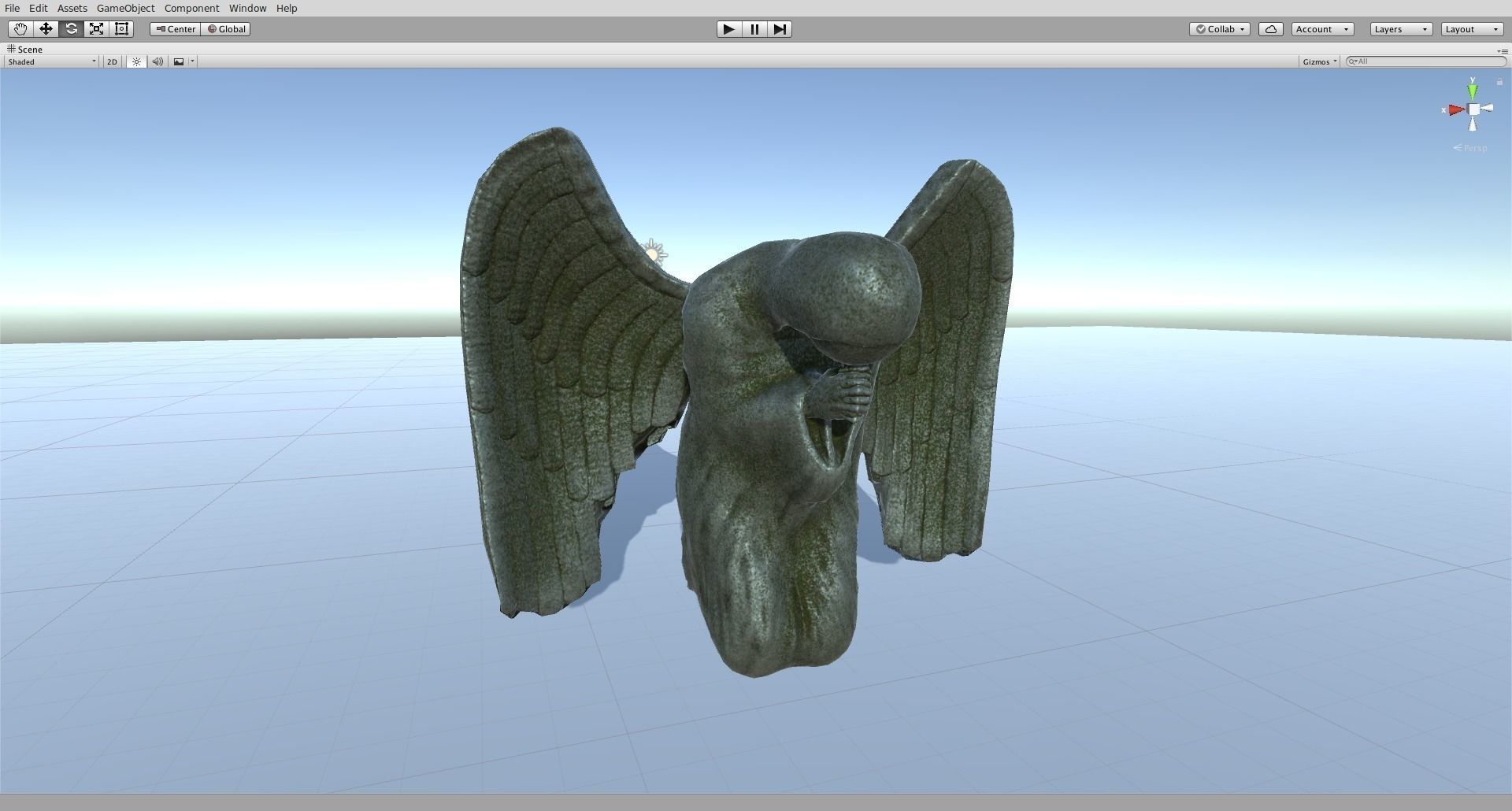Image resolution: width=1512 pixels, height=811 pixels.
Task: Open the Collab dropdown
Action: point(1220,29)
